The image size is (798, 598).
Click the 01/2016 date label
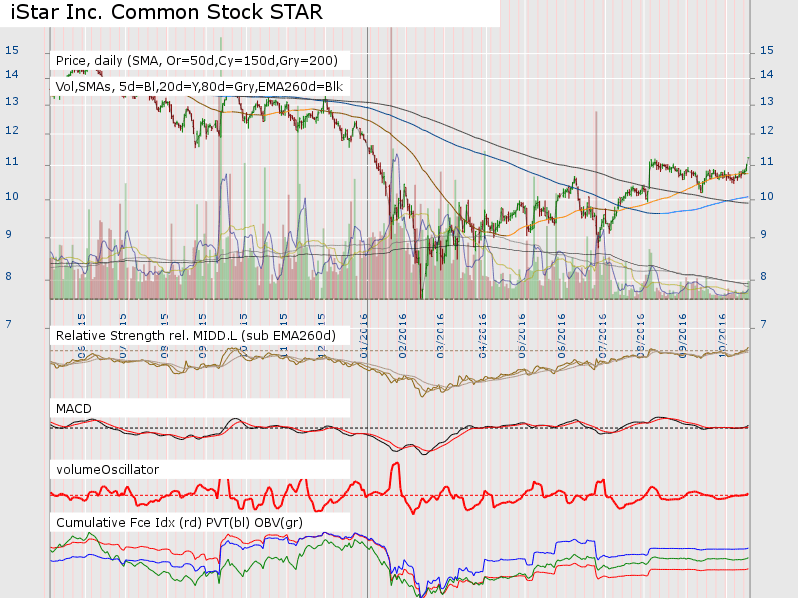pyautogui.click(x=363, y=336)
